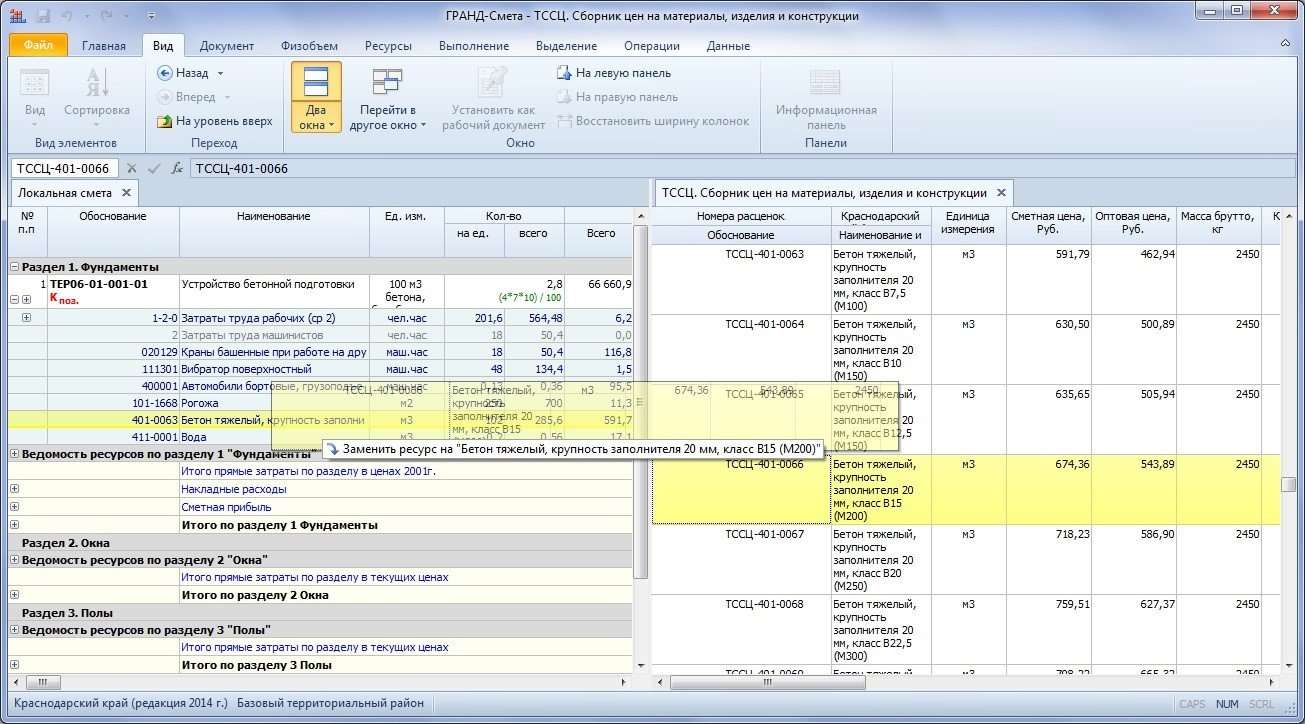Click the Назад navigation button
The width and height of the screenshot is (1305, 724).
183,73
